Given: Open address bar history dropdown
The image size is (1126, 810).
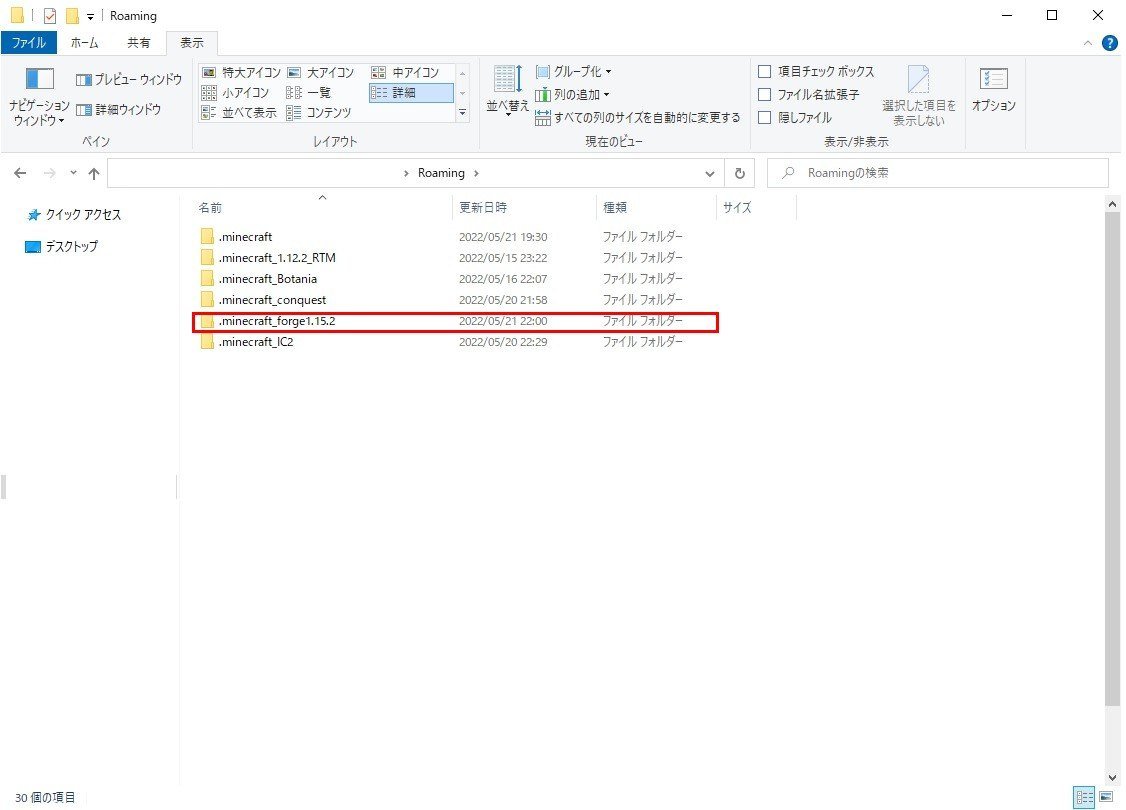Looking at the screenshot, I should pos(709,173).
